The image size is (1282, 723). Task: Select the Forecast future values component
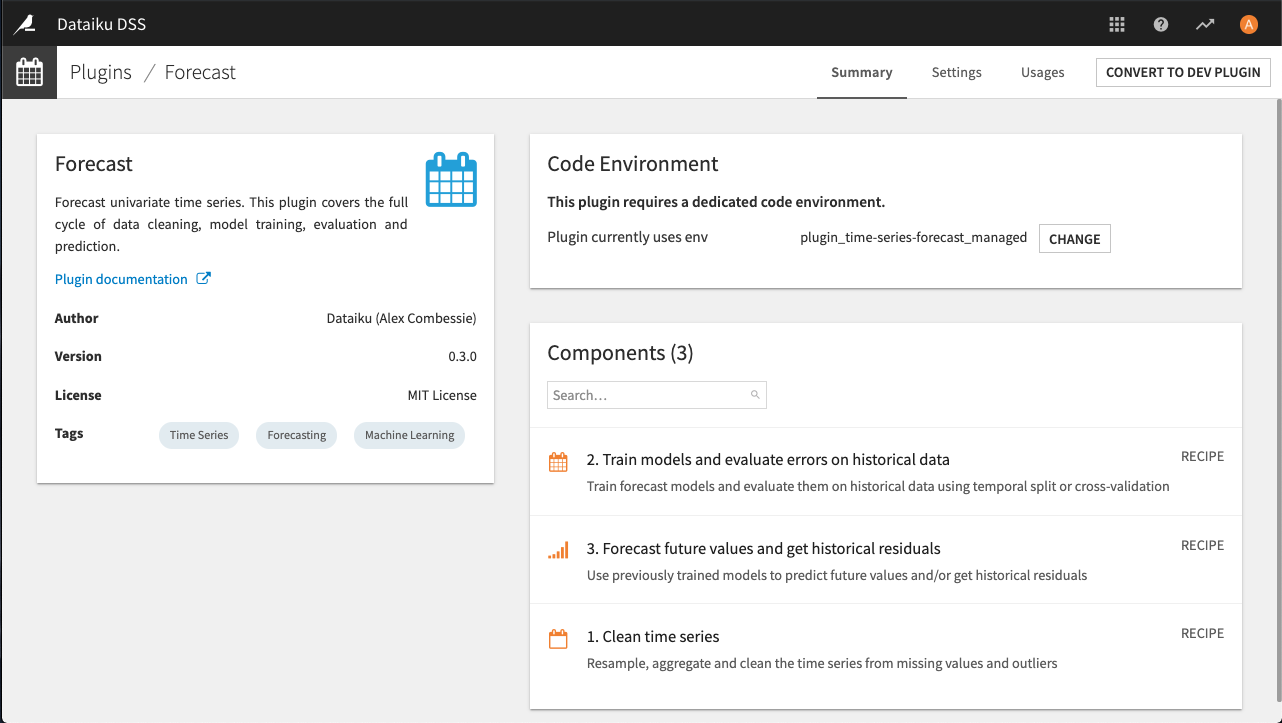tap(886, 560)
